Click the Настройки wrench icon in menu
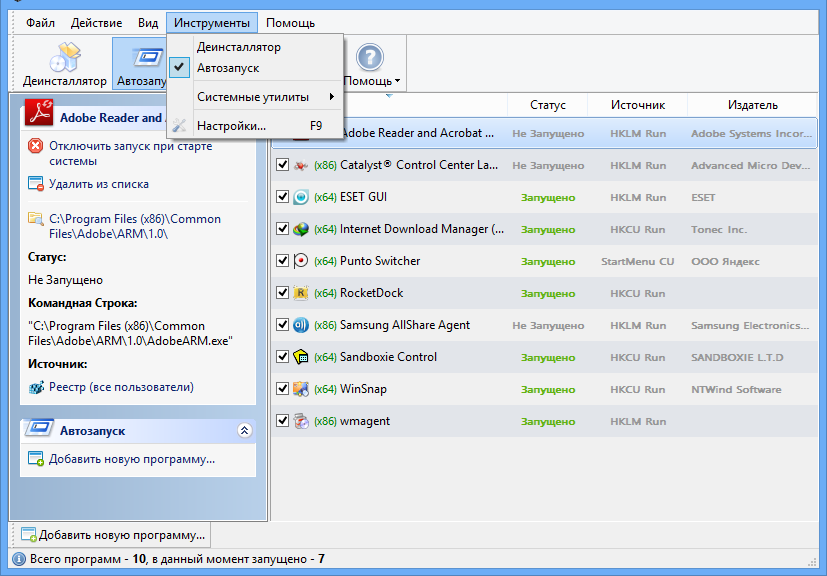Image resolution: width=827 pixels, height=576 pixels. pyautogui.click(x=179, y=126)
